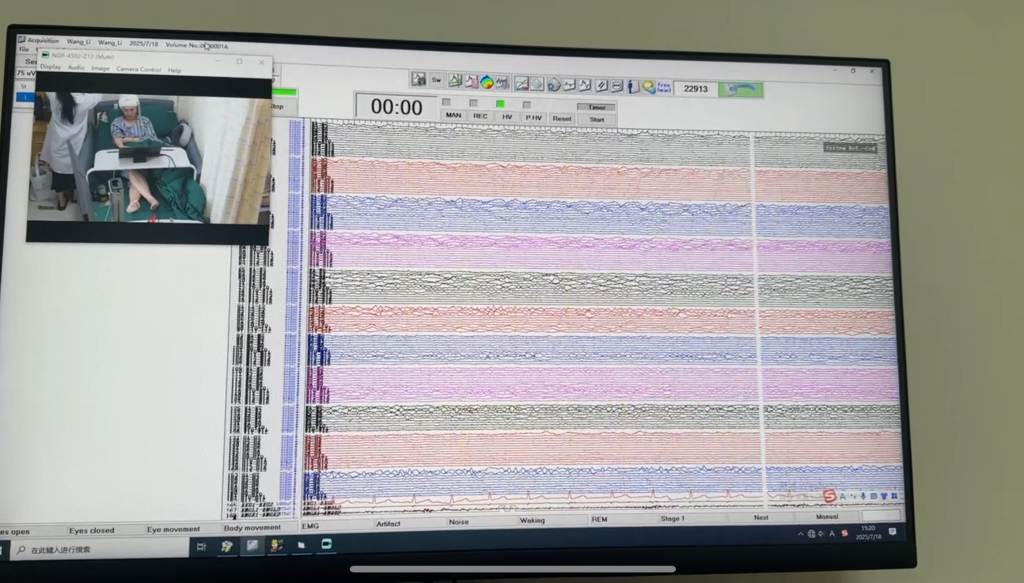
Task: Click the 22913 number field
Action: [696, 88]
